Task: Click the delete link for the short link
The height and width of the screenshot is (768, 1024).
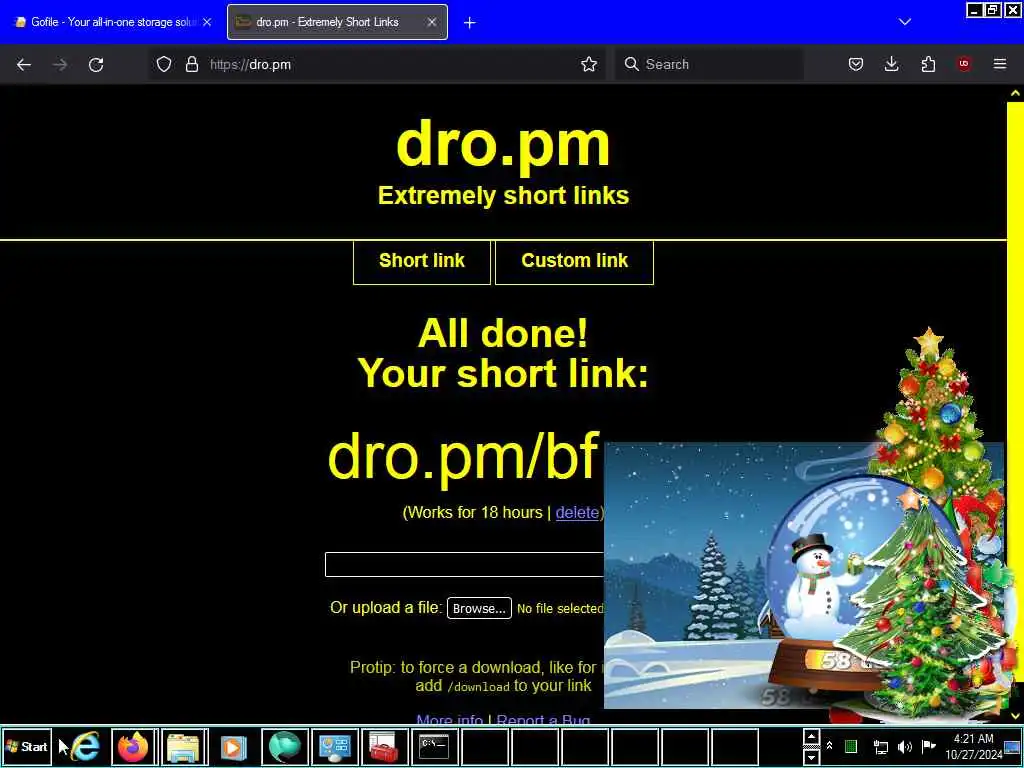Action: coord(577,513)
